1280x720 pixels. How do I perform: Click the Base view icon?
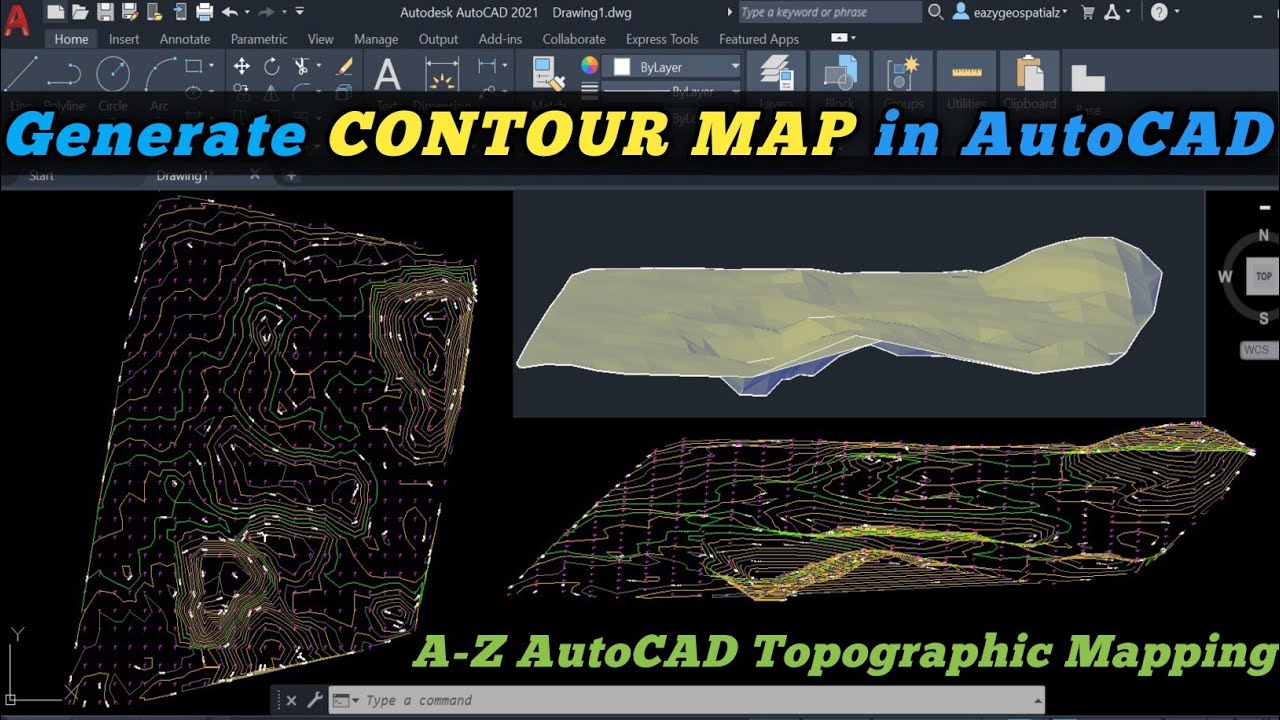(x=1088, y=78)
